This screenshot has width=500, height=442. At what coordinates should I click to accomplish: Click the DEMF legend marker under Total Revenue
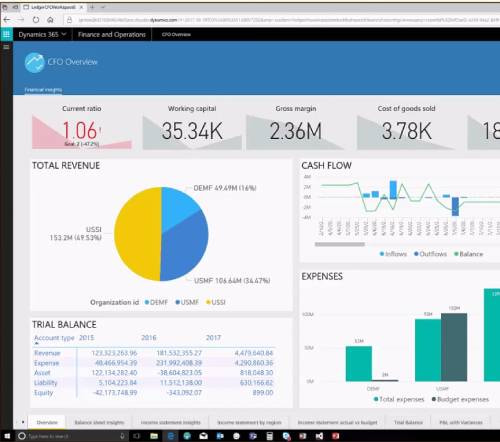tap(147, 302)
